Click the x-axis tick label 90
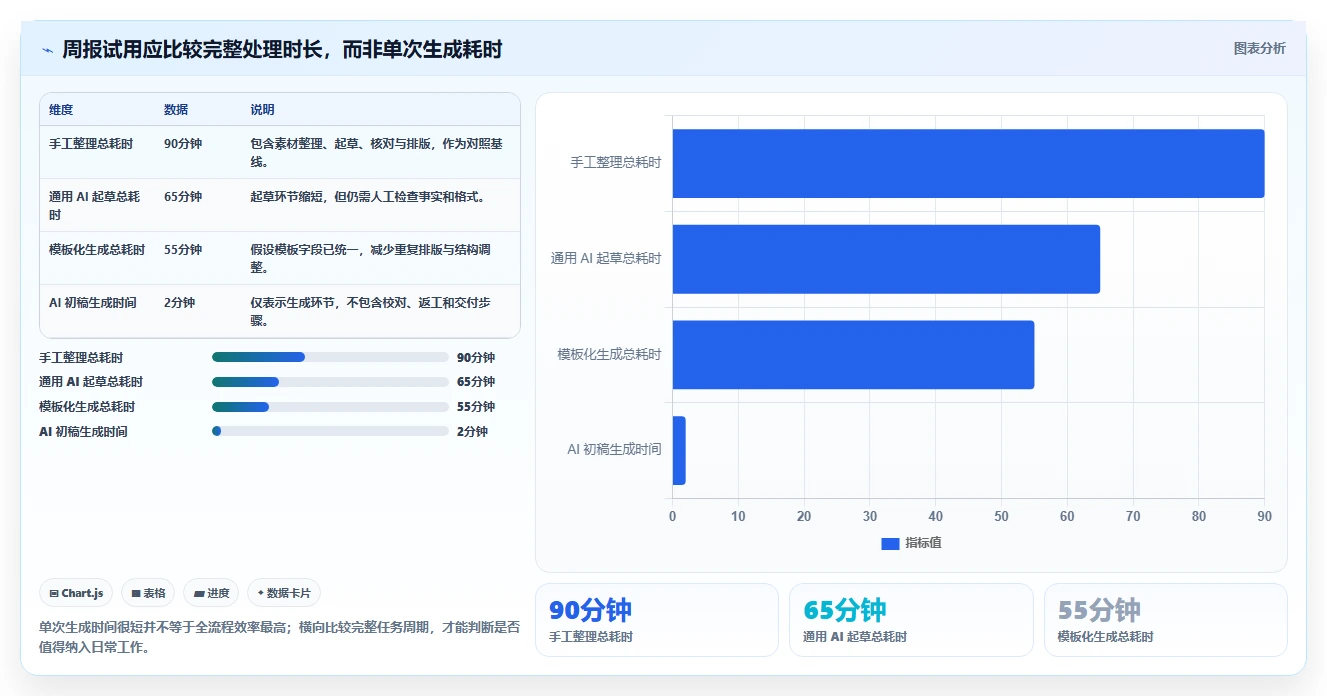The width and height of the screenshot is (1327, 696). 1265,516
